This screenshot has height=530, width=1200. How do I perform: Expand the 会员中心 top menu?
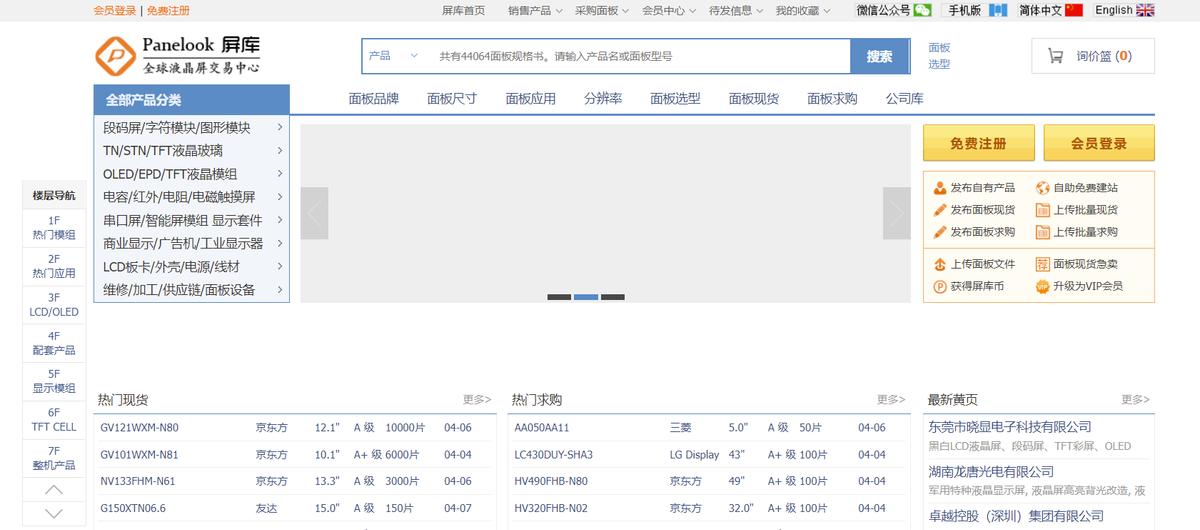tap(669, 10)
